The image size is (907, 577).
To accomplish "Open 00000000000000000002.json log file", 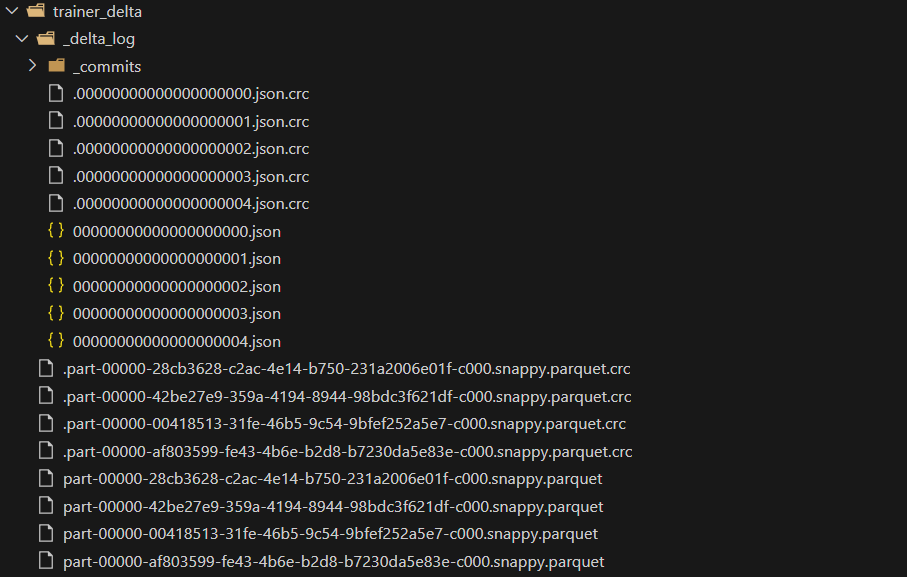I will [177, 286].
